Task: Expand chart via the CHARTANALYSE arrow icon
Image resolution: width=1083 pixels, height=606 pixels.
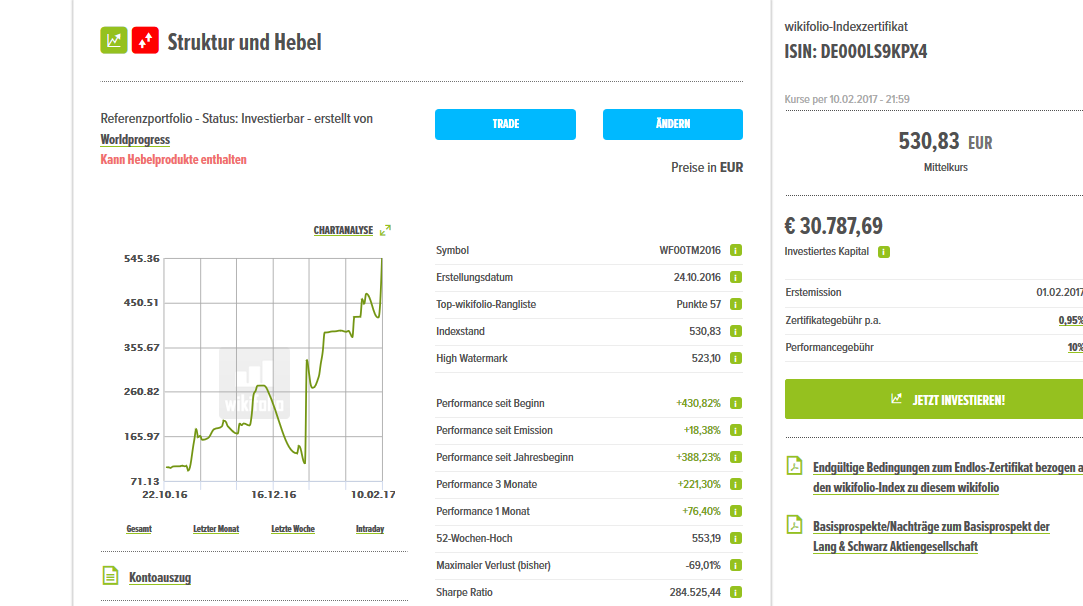Action: coord(385,229)
